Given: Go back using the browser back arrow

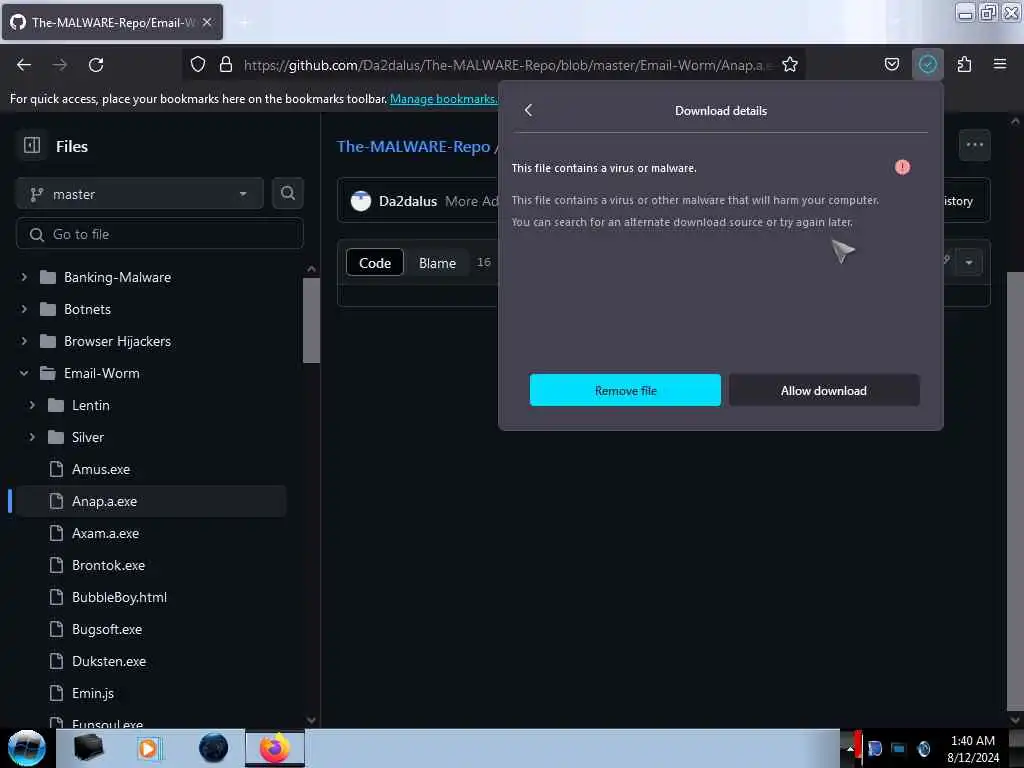Looking at the screenshot, I should [x=24, y=65].
